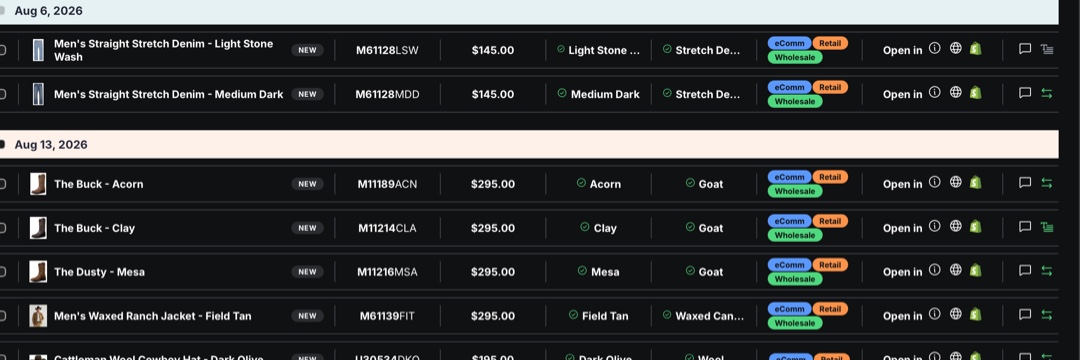Click $145.00 price on Medium Dark row
Screen dimensions: 1080x360
coord(492,94)
